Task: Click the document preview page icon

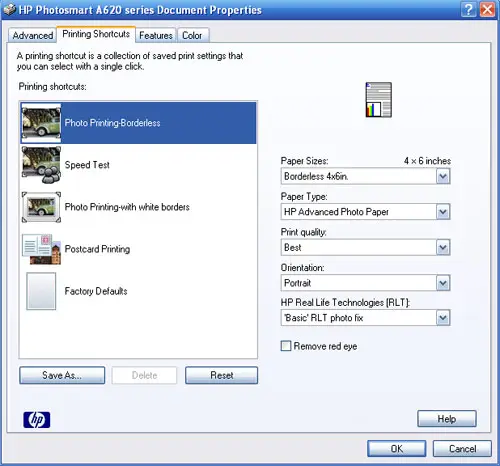Action: tap(379, 100)
